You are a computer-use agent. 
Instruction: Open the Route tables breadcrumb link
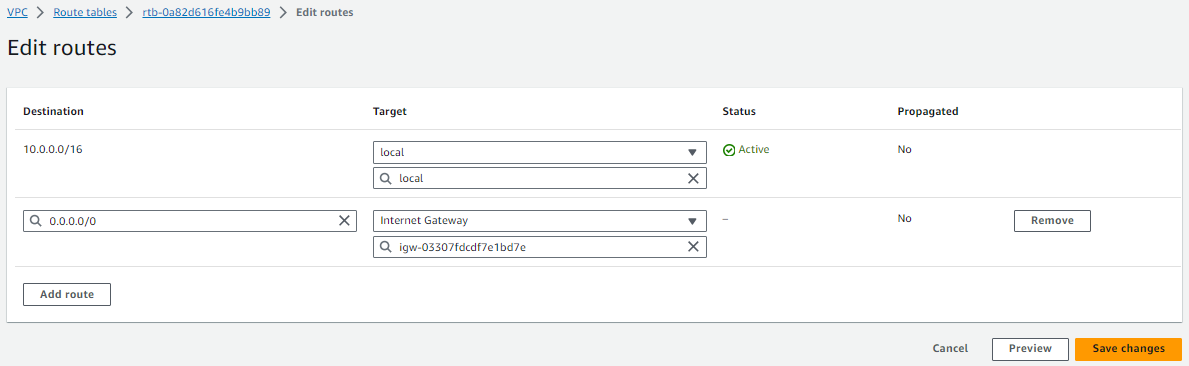pyautogui.click(x=85, y=13)
